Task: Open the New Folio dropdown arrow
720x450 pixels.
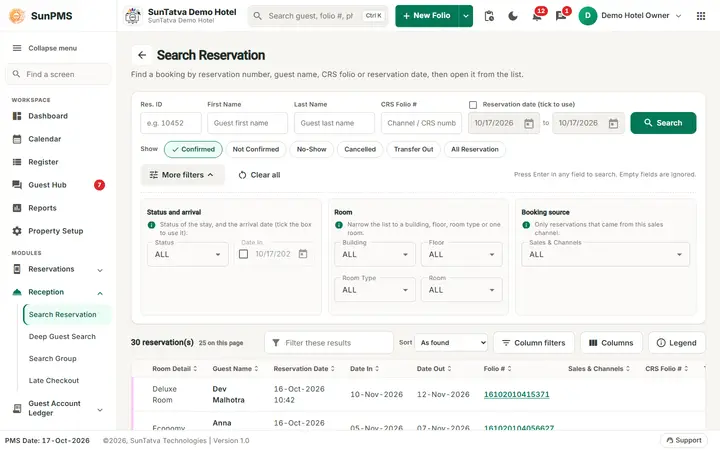Action: click(x=466, y=16)
